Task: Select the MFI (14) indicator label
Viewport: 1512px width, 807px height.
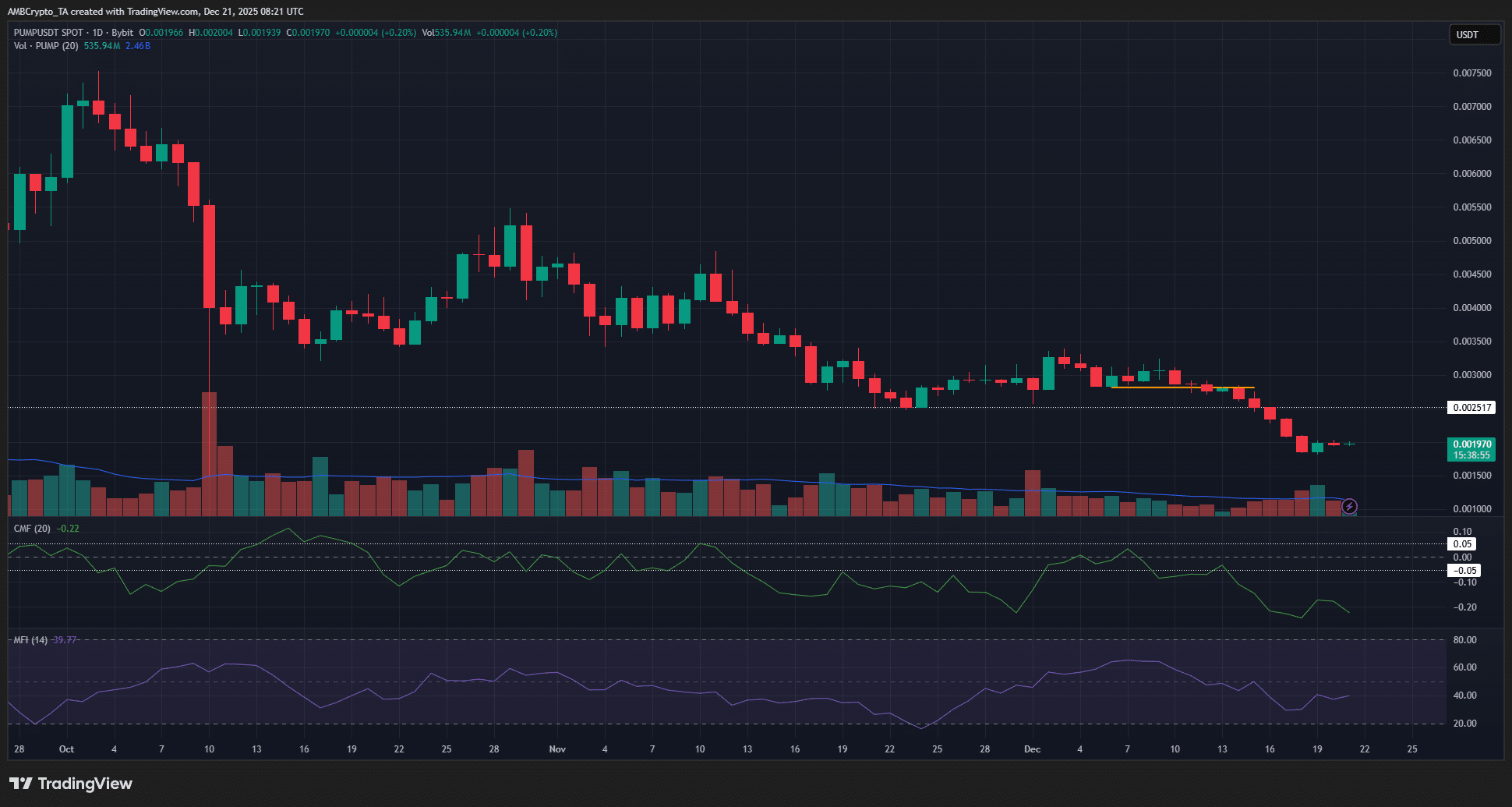Action: [x=30, y=640]
